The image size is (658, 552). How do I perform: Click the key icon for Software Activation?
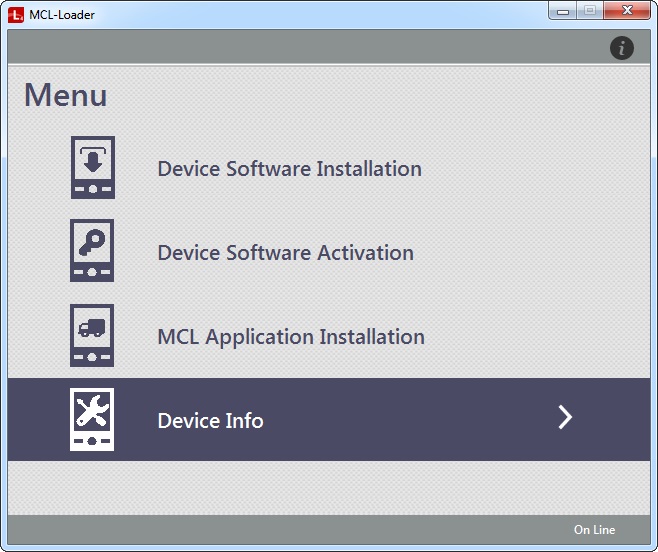click(92, 252)
